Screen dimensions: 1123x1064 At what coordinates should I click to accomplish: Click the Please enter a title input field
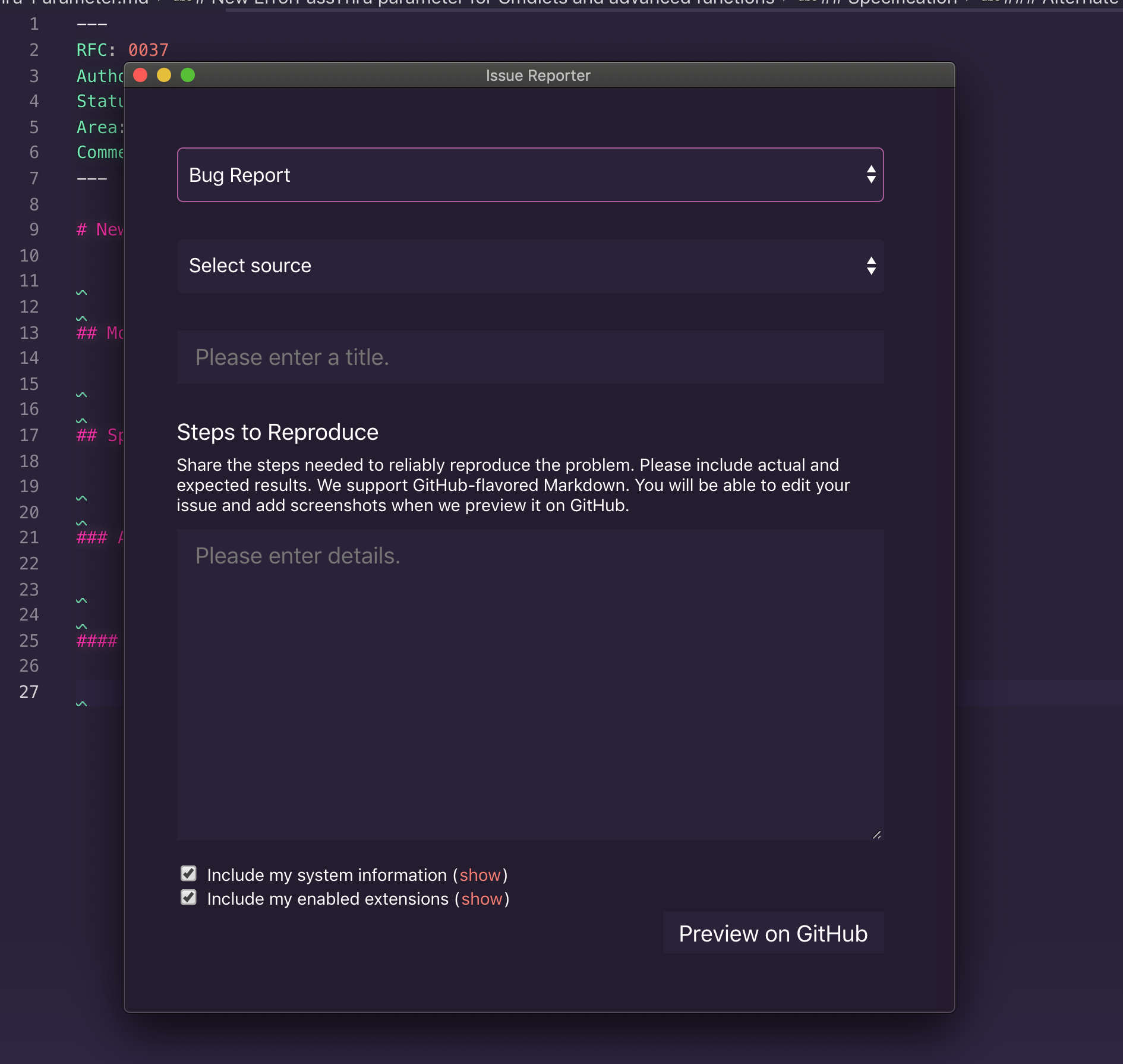[530, 357]
